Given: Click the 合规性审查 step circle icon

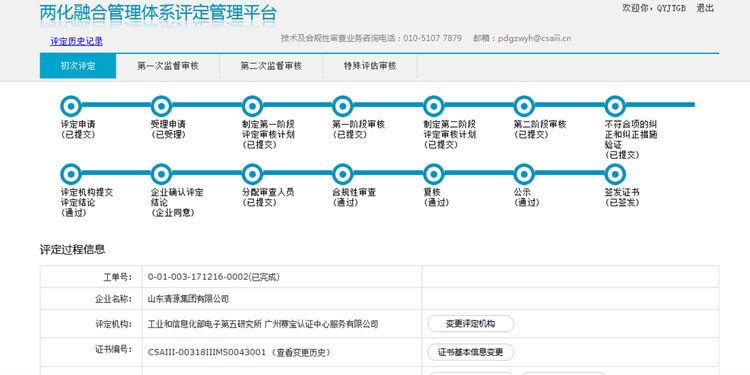Looking at the screenshot, I should click(x=342, y=174).
